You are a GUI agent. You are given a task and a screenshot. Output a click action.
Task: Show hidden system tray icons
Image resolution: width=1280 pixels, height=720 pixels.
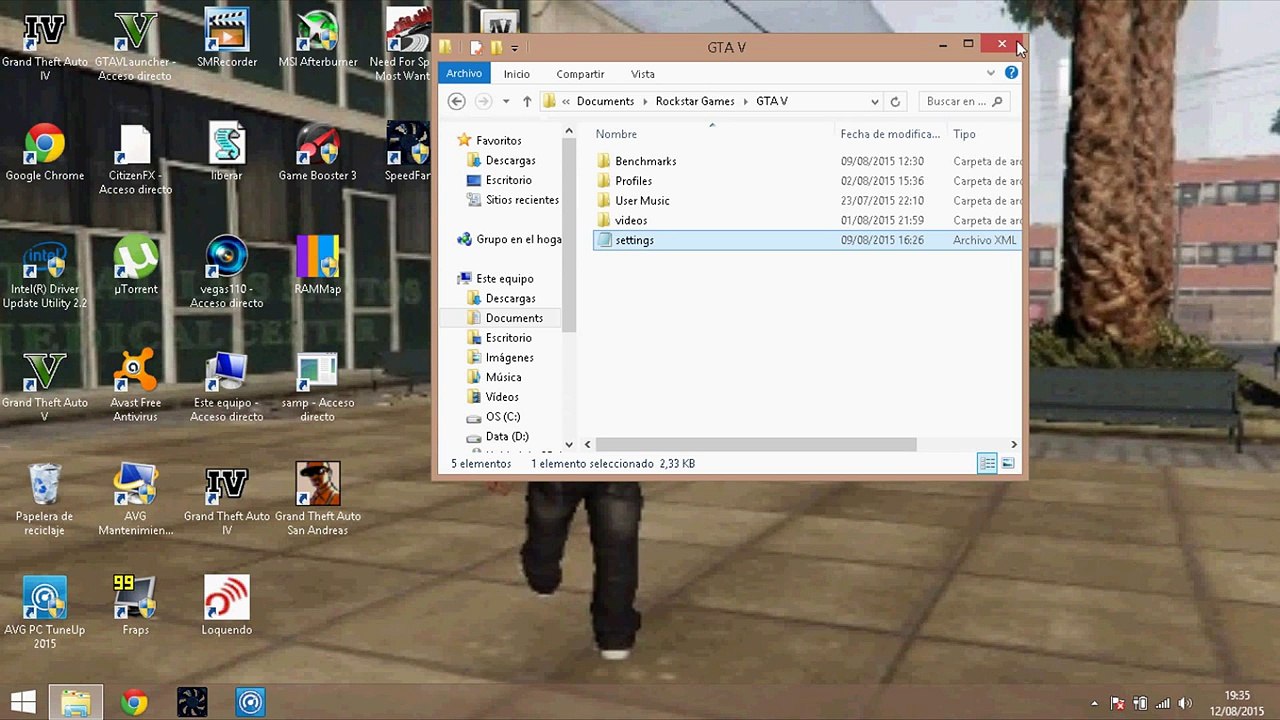coord(1094,703)
